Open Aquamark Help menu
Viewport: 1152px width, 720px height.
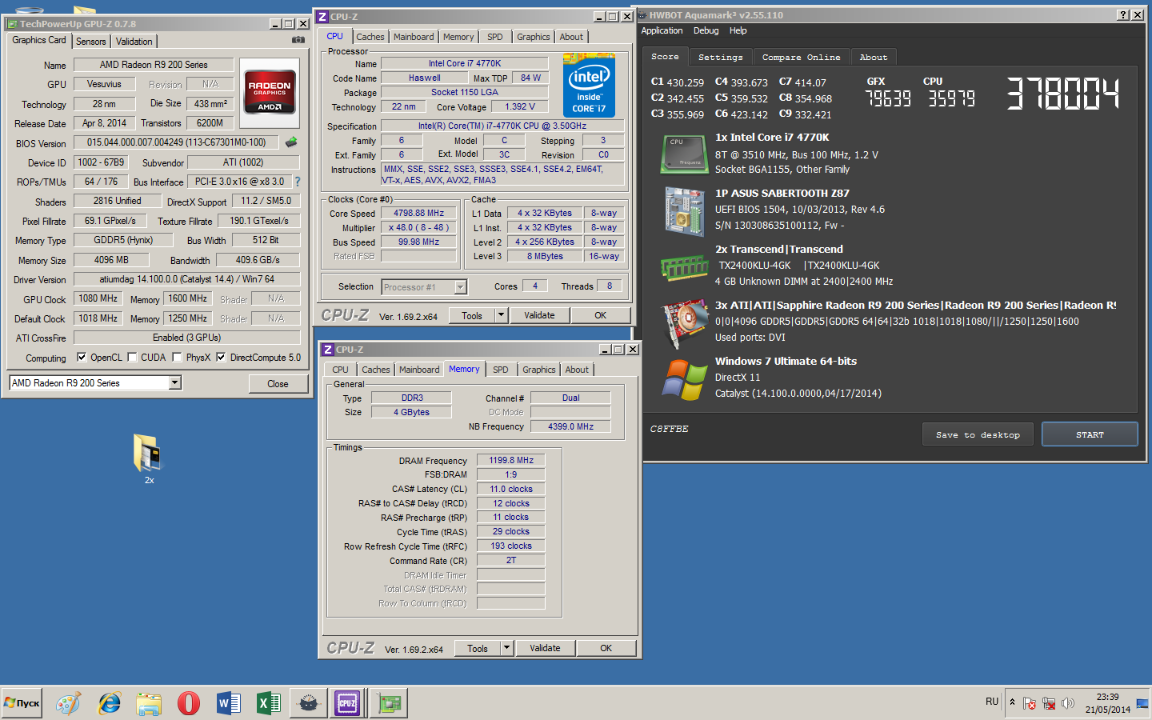tap(738, 31)
